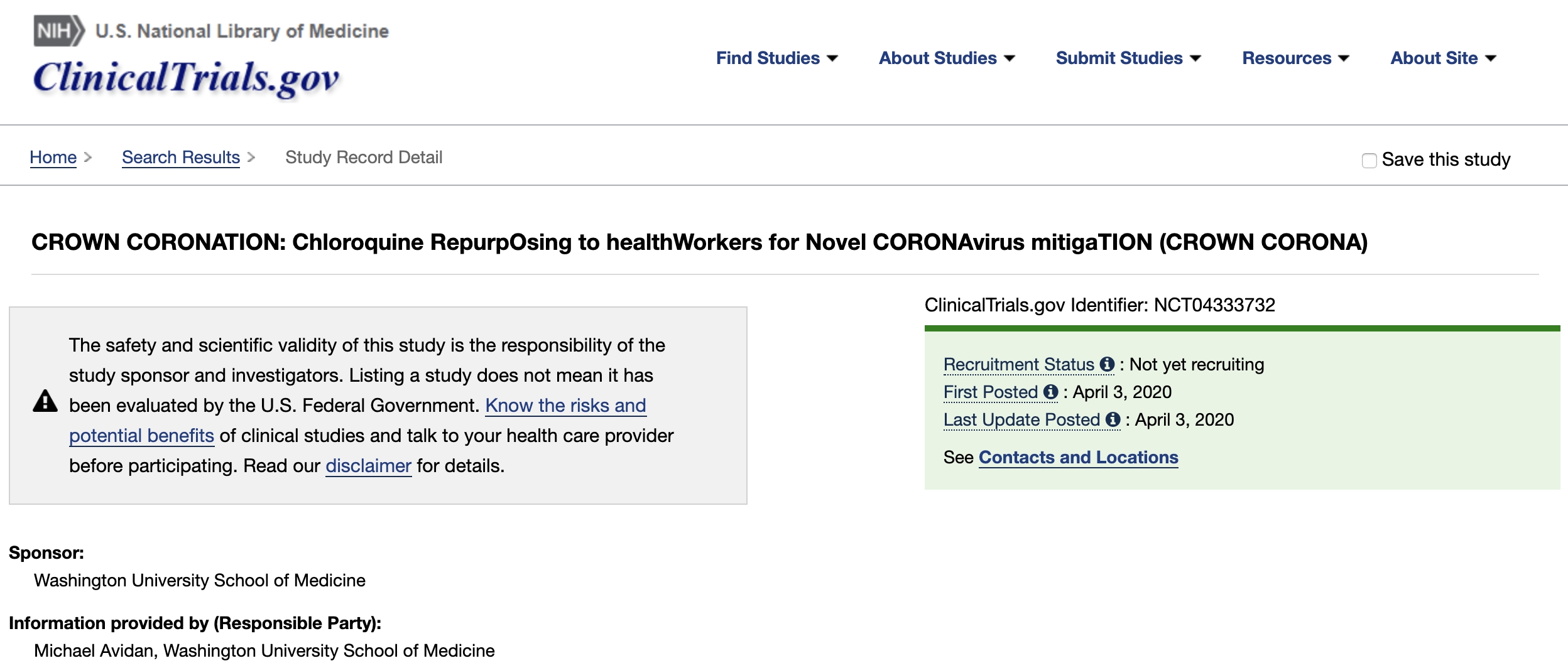Click the Not yet recruiting status text
This screenshot has width=1568, height=668.
[x=1197, y=364]
